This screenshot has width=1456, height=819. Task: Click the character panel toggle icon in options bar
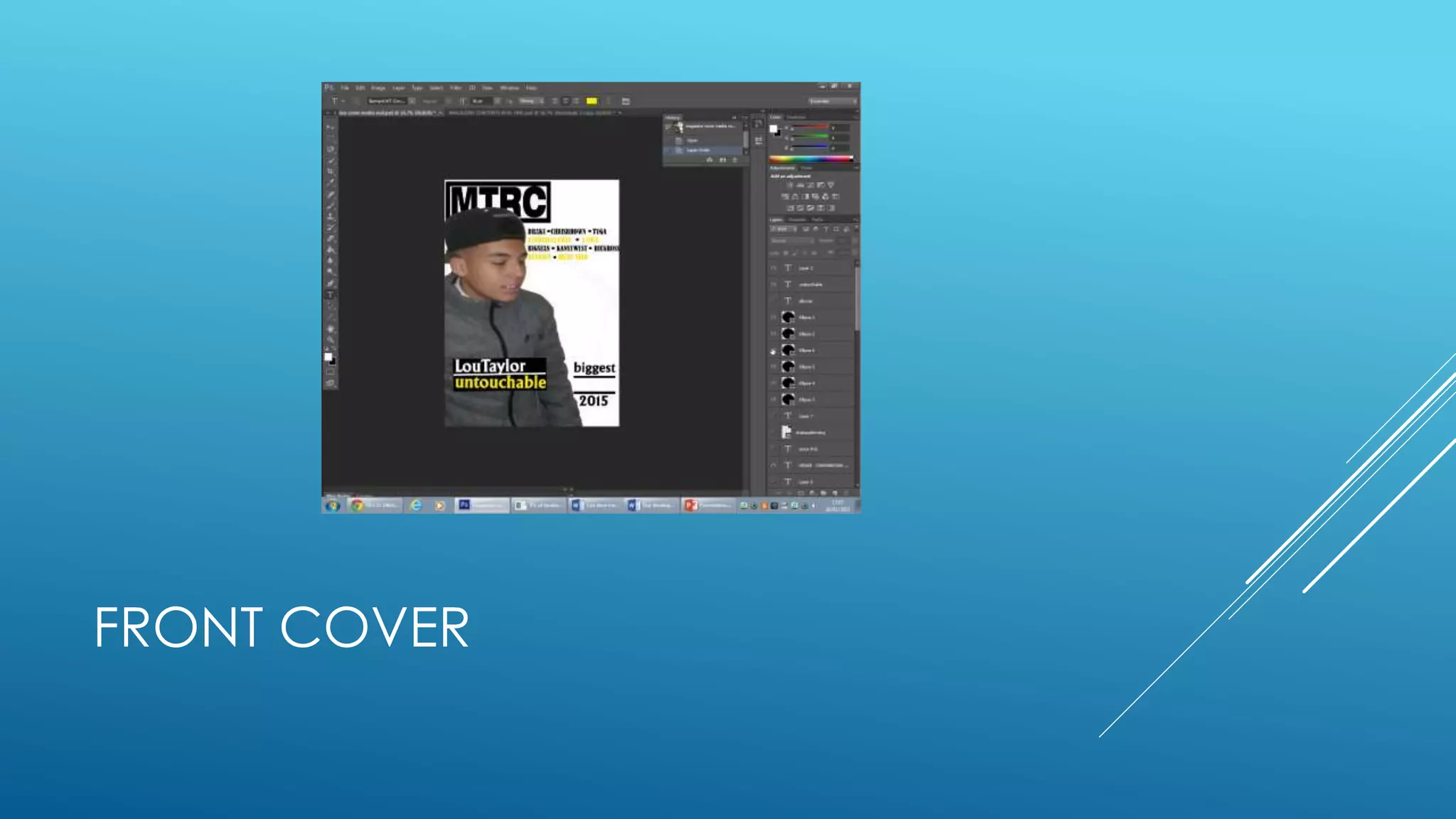coord(626,101)
